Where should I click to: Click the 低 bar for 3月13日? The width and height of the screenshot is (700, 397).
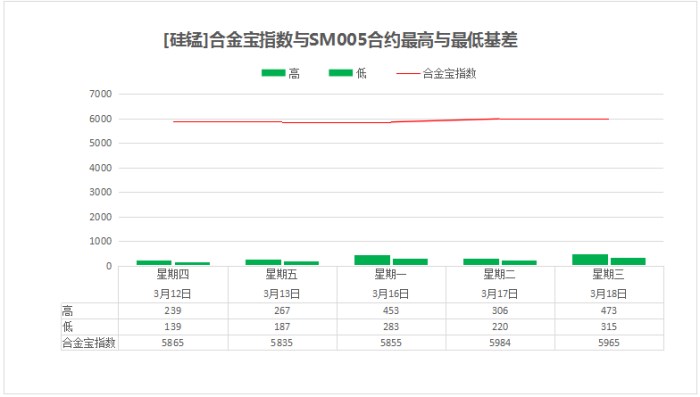301,263
